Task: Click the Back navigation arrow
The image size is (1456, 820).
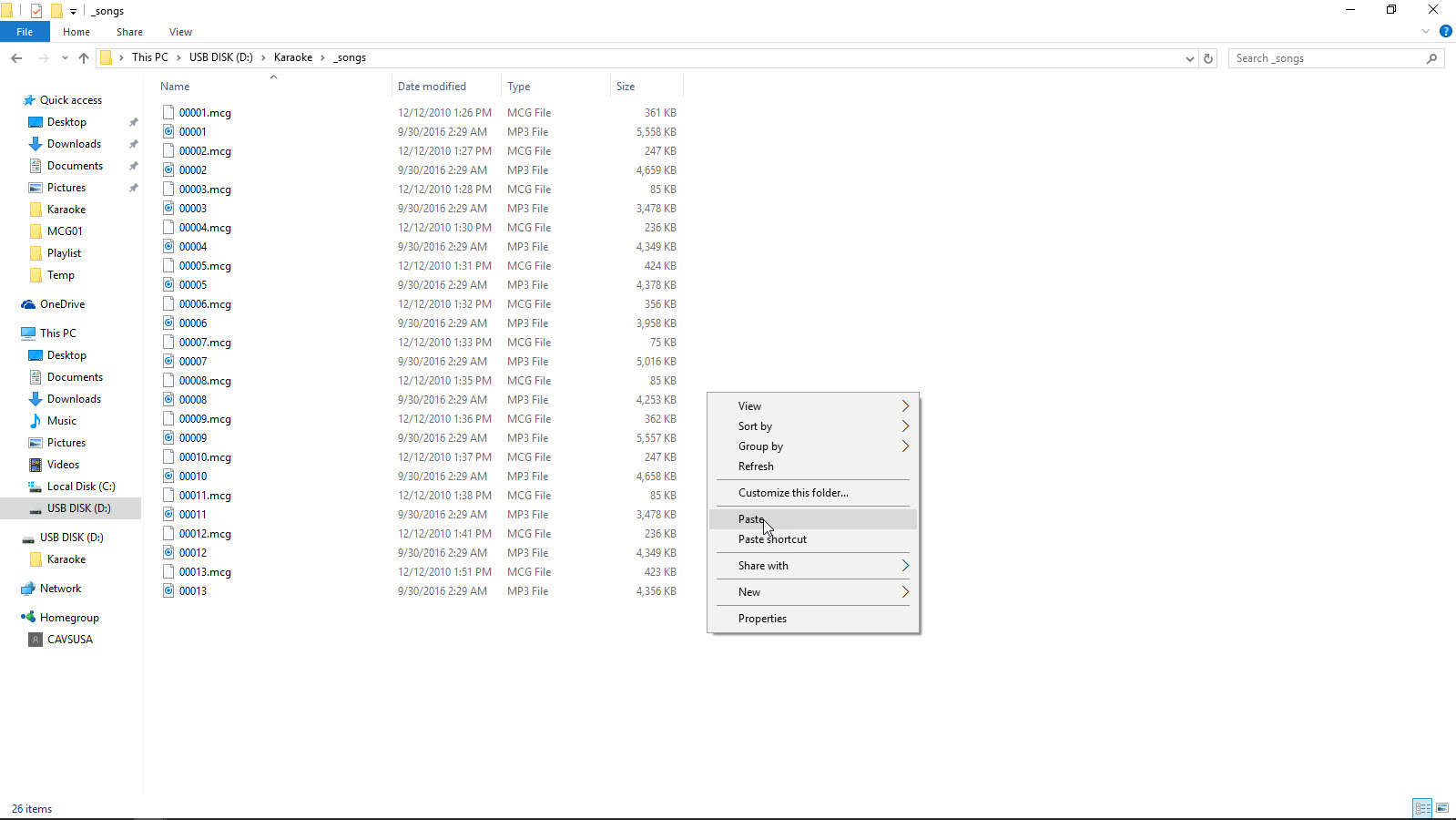Action: point(16,58)
